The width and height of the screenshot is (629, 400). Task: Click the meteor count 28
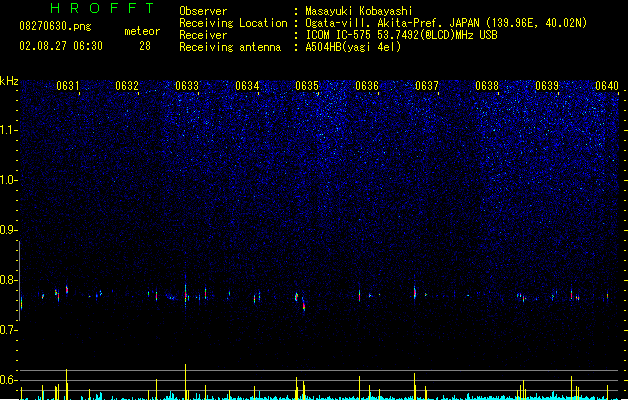145,46
